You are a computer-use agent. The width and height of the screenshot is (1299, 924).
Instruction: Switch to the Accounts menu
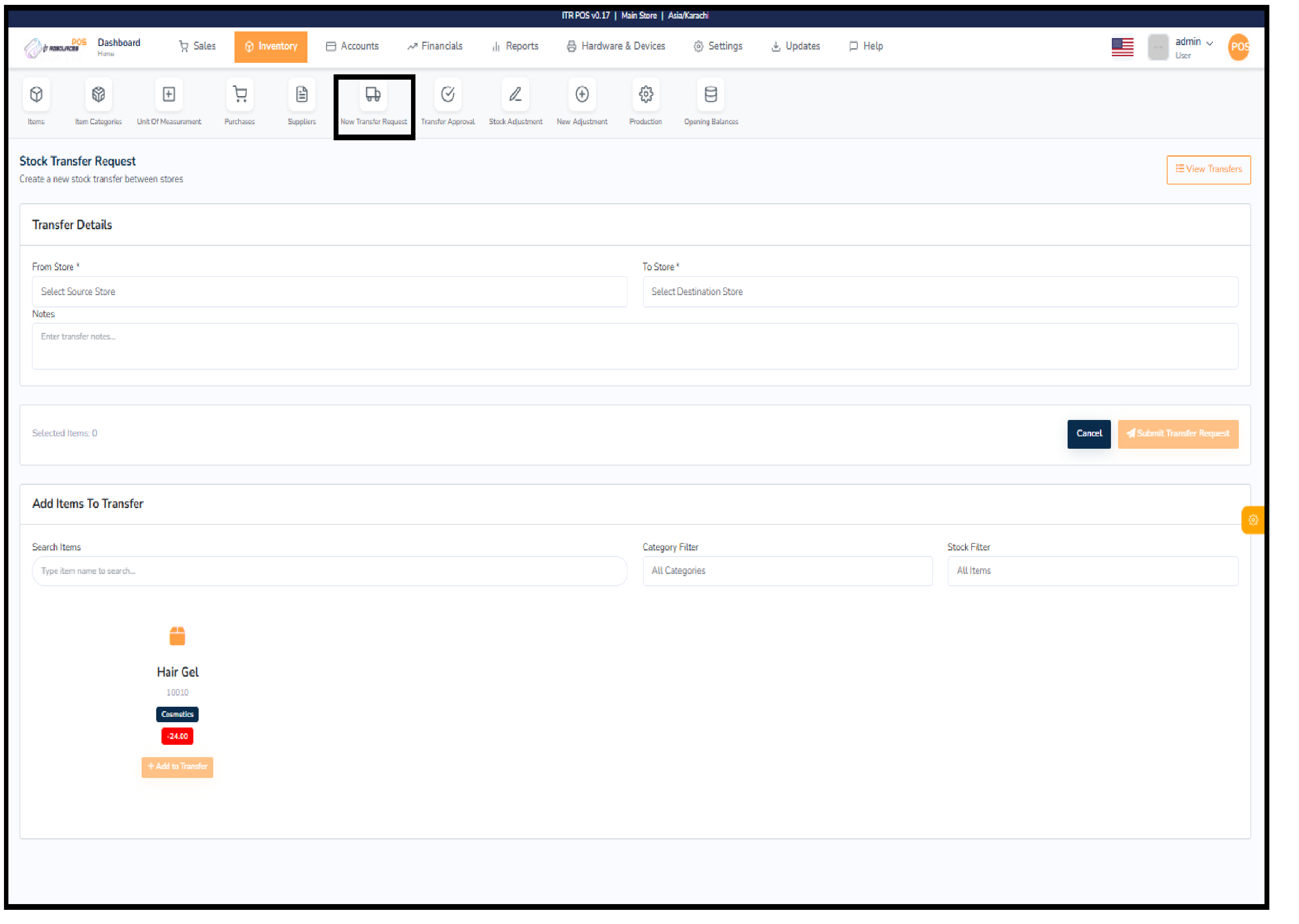352,46
